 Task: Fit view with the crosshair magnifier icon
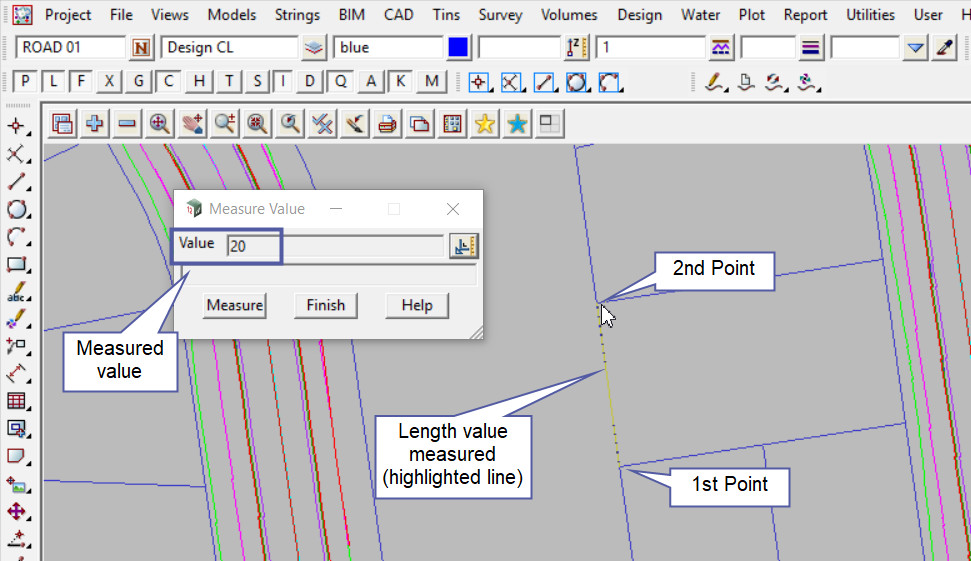tap(160, 124)
